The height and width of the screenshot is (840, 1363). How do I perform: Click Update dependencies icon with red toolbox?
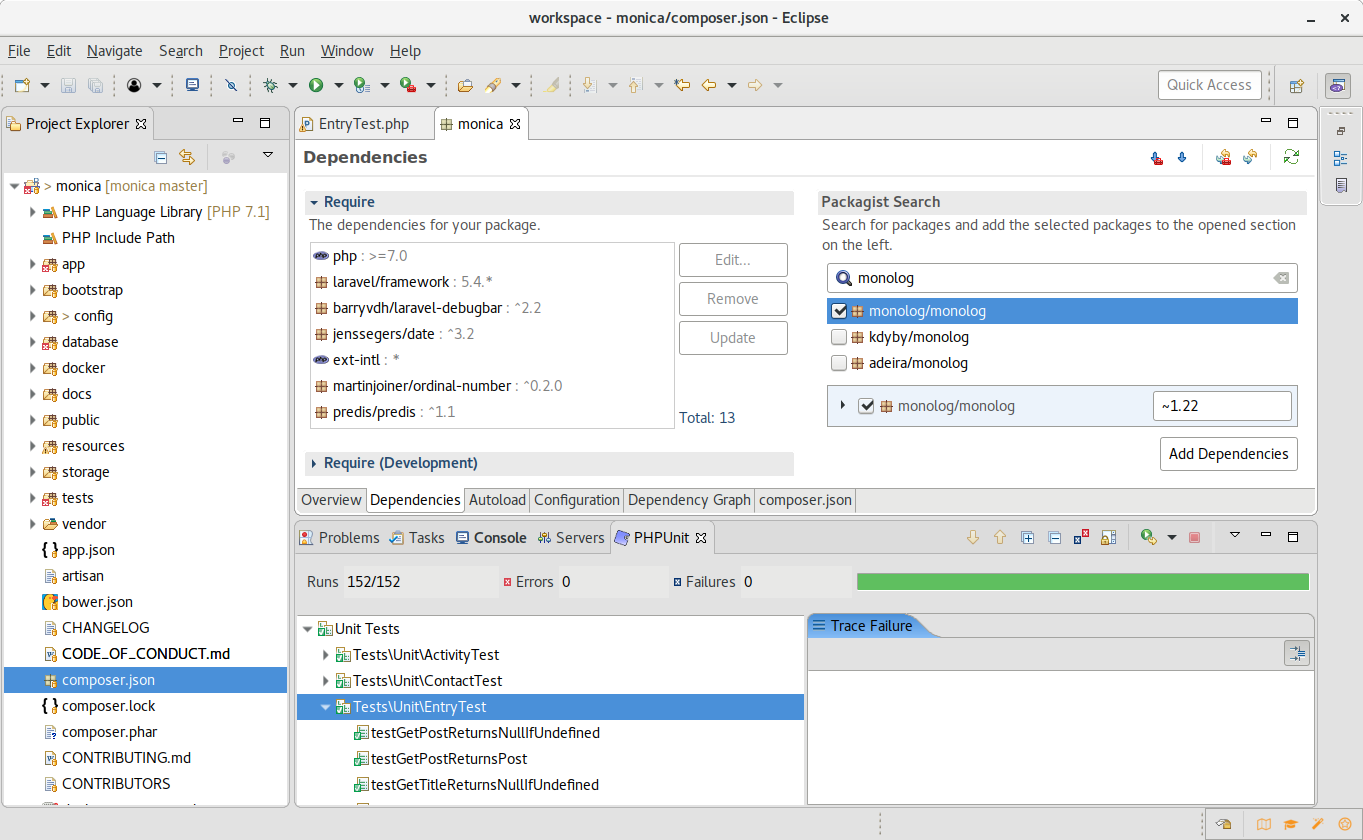[x=1222, y=157]
